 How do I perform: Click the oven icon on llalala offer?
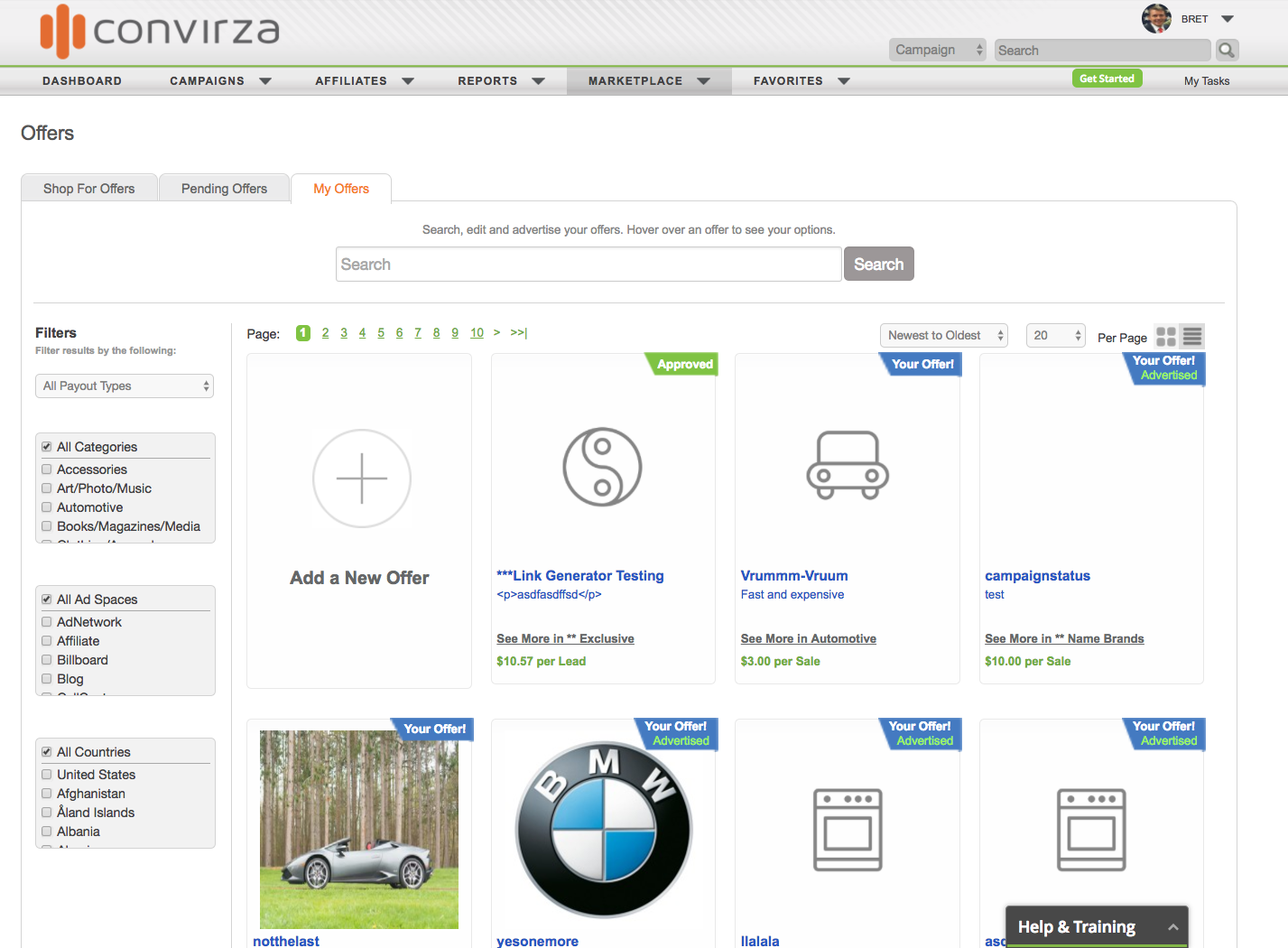[x=848, y=830]
